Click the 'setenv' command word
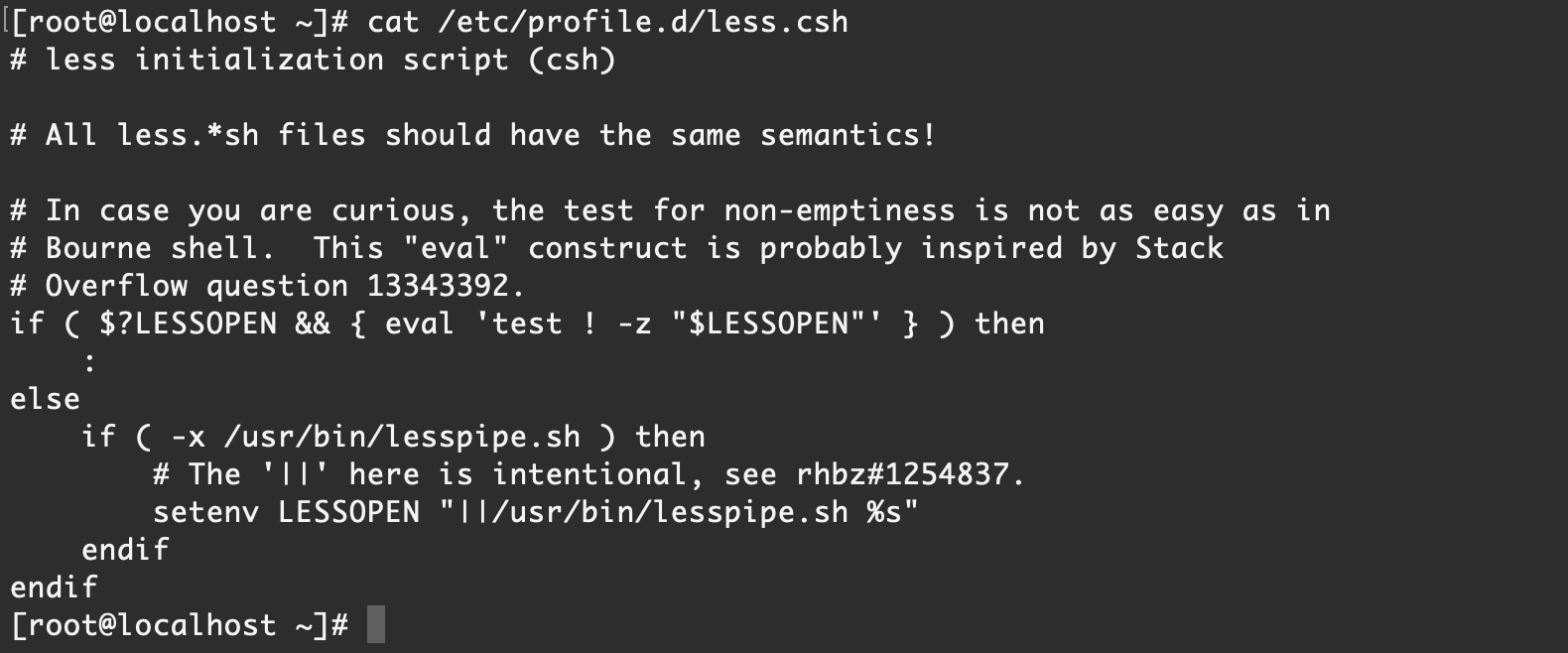 click(205, 512)
